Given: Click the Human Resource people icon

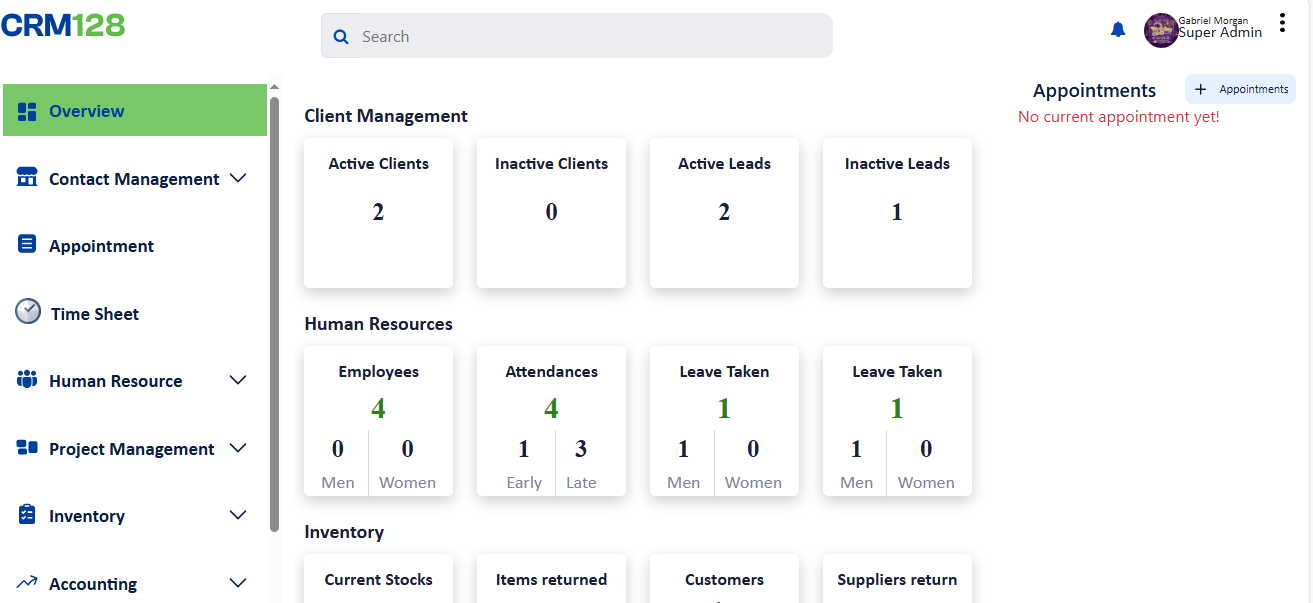Looking at the screenshot, I should pyautogui.click(x=27, y=380).
